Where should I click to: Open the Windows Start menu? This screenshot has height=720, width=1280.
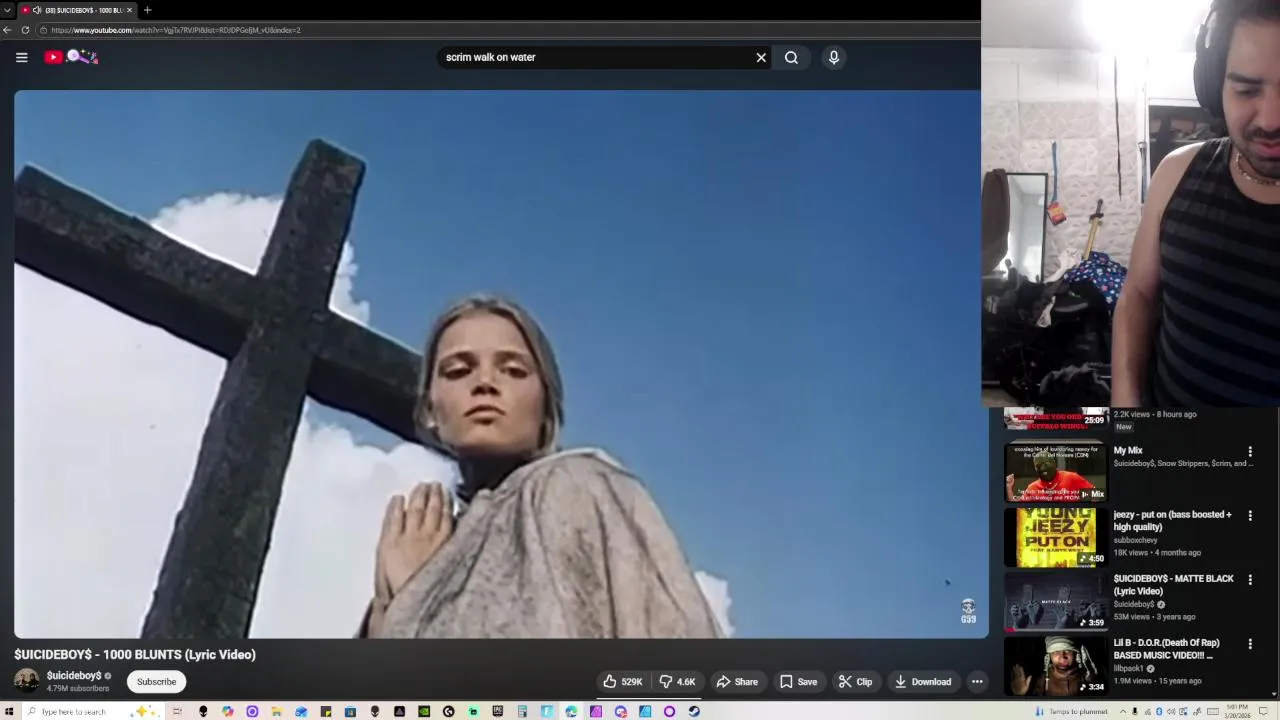tap(8, 711)
